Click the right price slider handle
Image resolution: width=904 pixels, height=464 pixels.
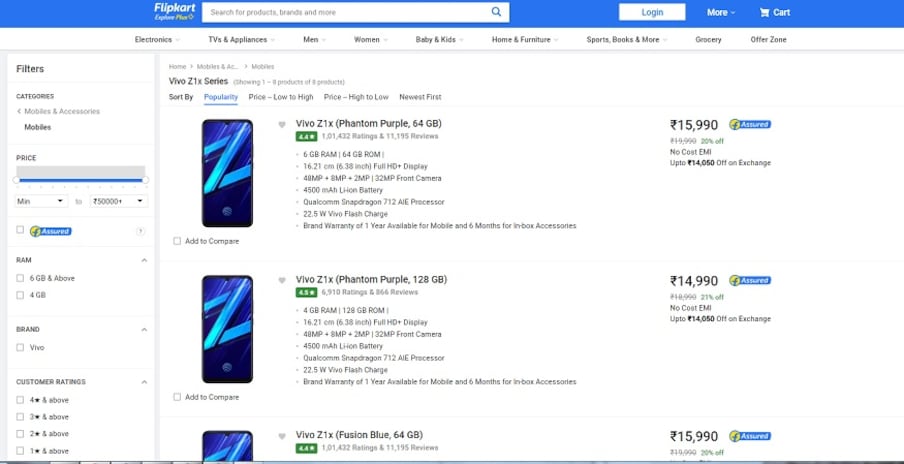pyautogui.click(x=146, y=180)
